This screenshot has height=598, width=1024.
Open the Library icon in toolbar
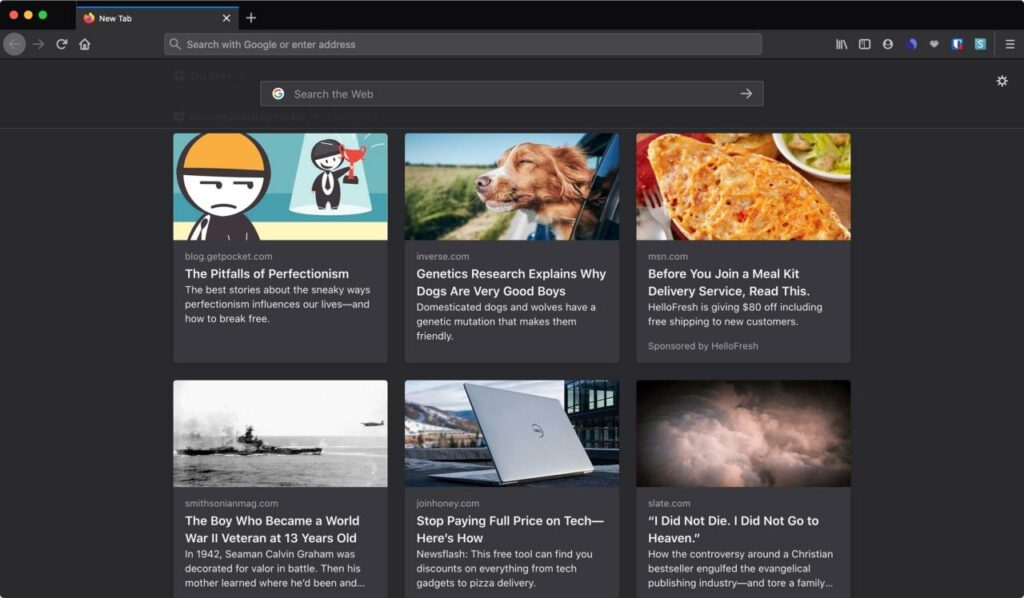click(842, 44)
